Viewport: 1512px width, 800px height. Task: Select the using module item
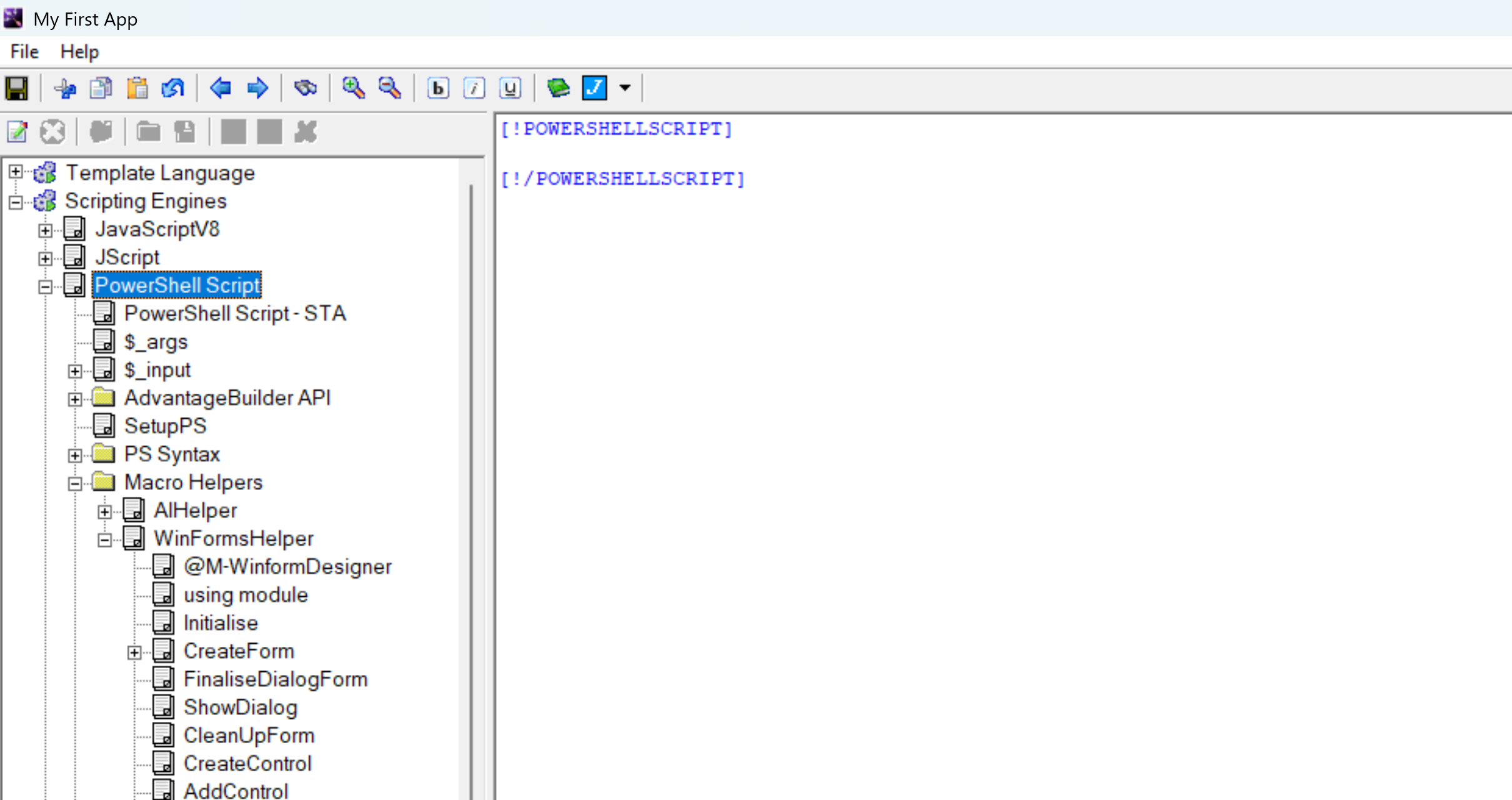246,594
